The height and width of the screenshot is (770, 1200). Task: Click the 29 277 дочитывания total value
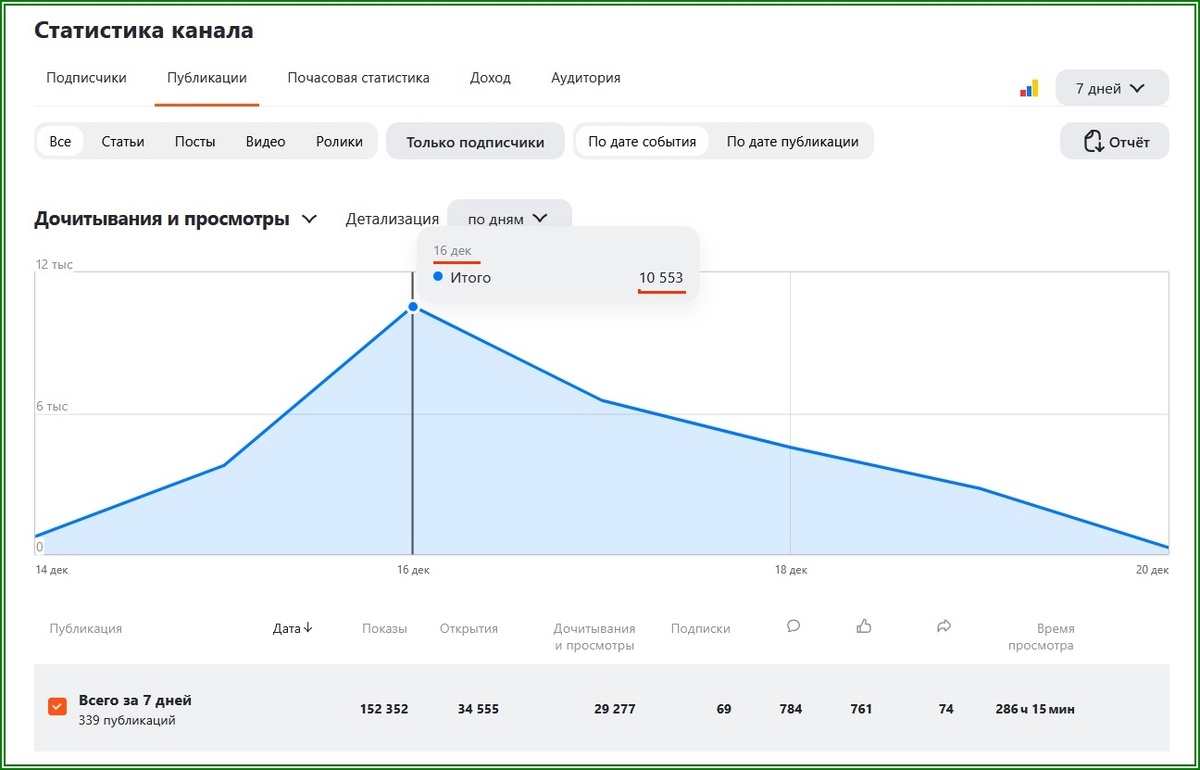[x=614, y=709]
